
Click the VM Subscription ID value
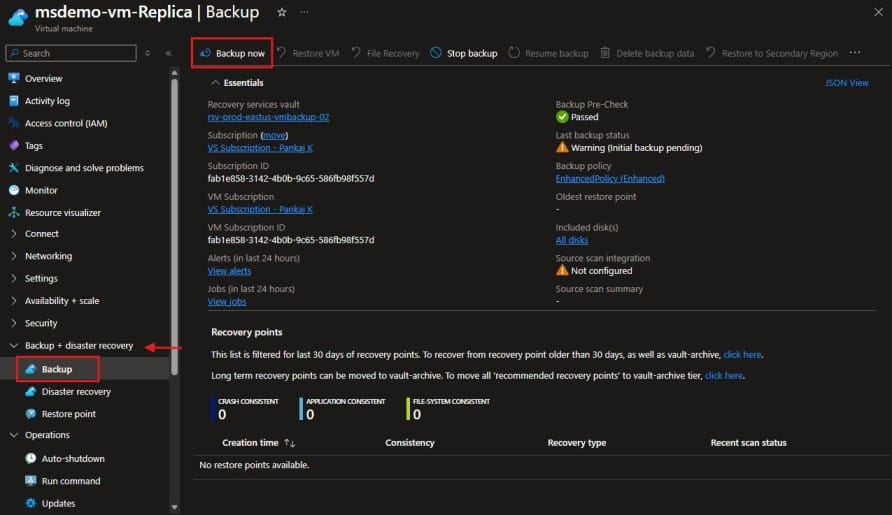click(291, 240)
